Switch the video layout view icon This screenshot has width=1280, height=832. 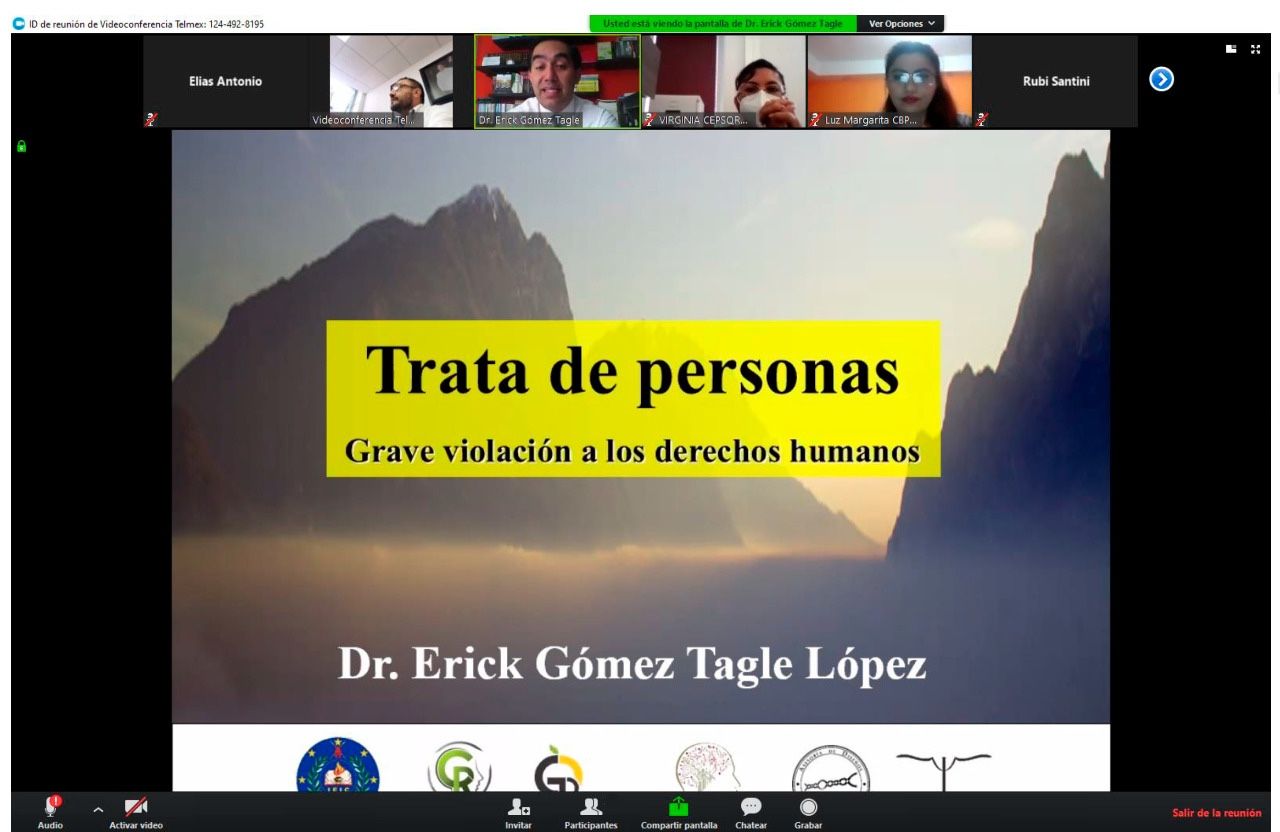(1232, 48)
